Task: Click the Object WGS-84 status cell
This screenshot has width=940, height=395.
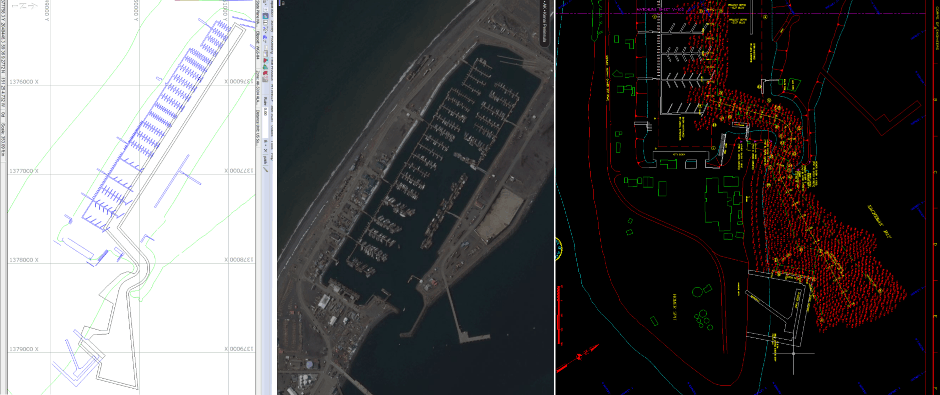Action: click(x=258, y=45)
